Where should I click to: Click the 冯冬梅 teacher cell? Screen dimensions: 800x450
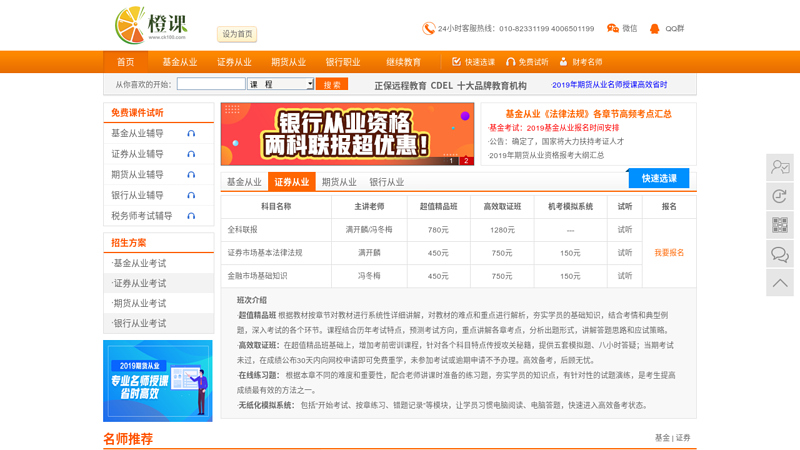369,276
